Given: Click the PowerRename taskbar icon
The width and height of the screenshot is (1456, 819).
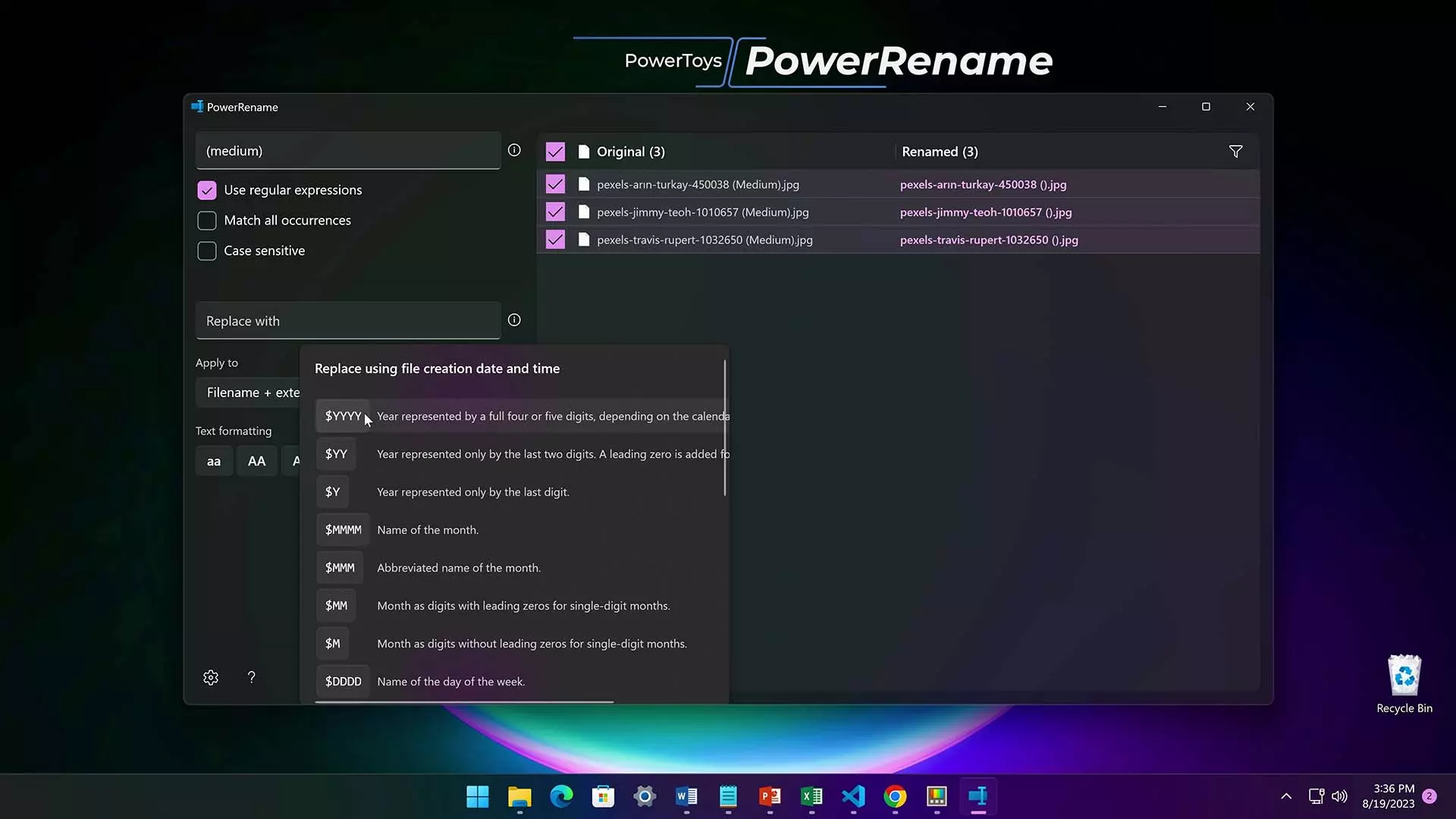Looking at the screenshot, I should 978,796.
